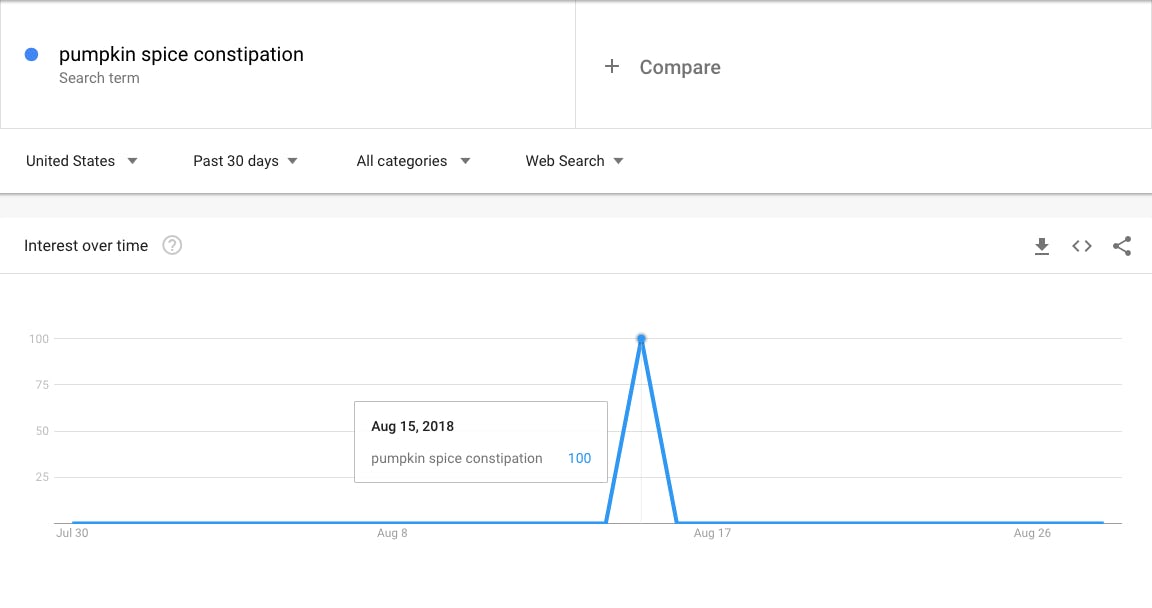Open the embed code icon
Viewport: 1152px width, 608px height.
[x=1082, y=246]
